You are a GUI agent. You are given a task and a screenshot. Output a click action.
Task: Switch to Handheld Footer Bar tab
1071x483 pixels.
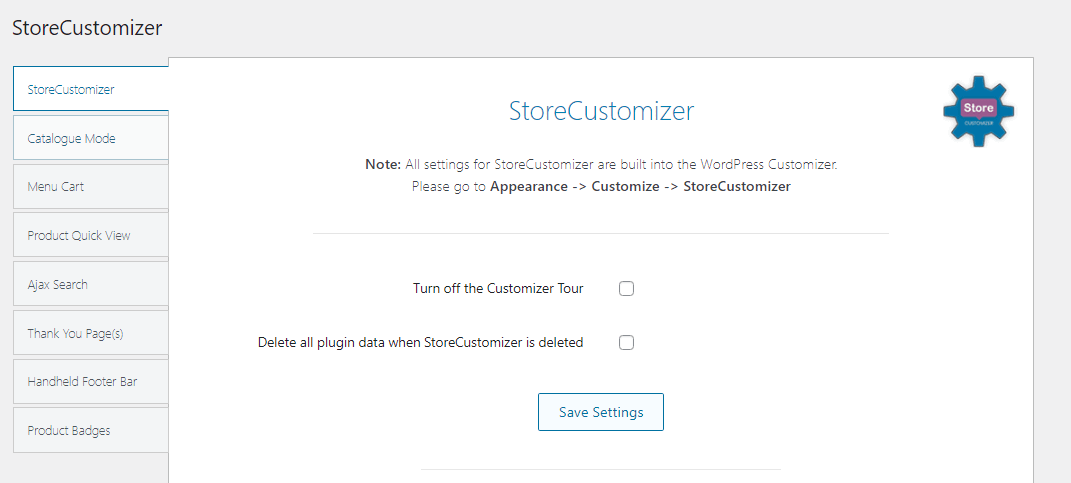[82, 382]
